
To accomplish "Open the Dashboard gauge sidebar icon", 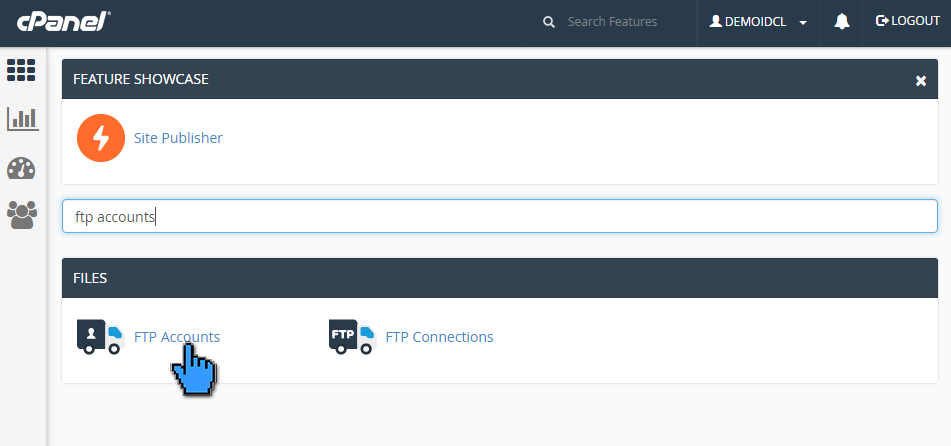I will [x=21, y=168].
